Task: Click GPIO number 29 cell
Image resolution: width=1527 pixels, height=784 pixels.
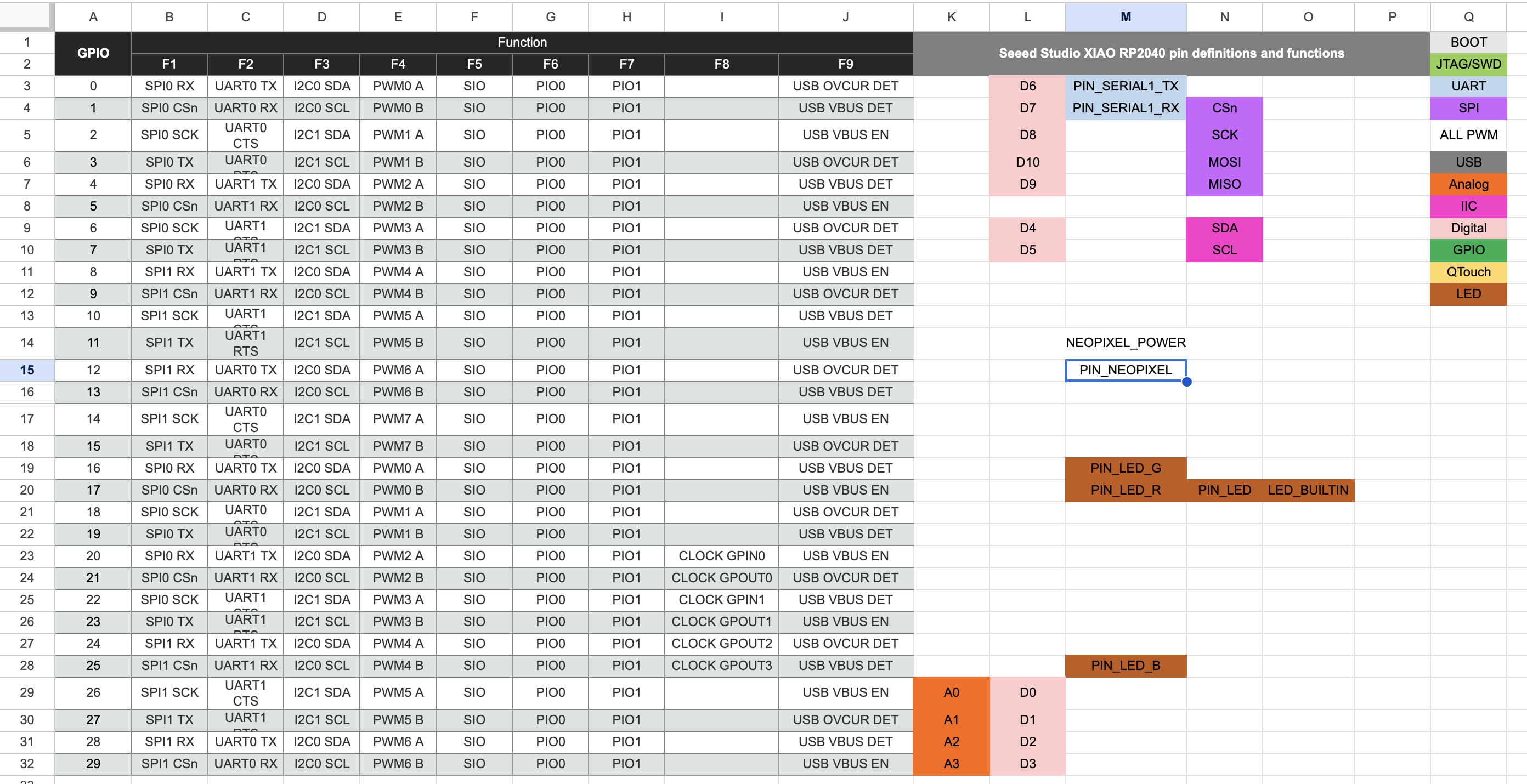Action: pos(93,764)
